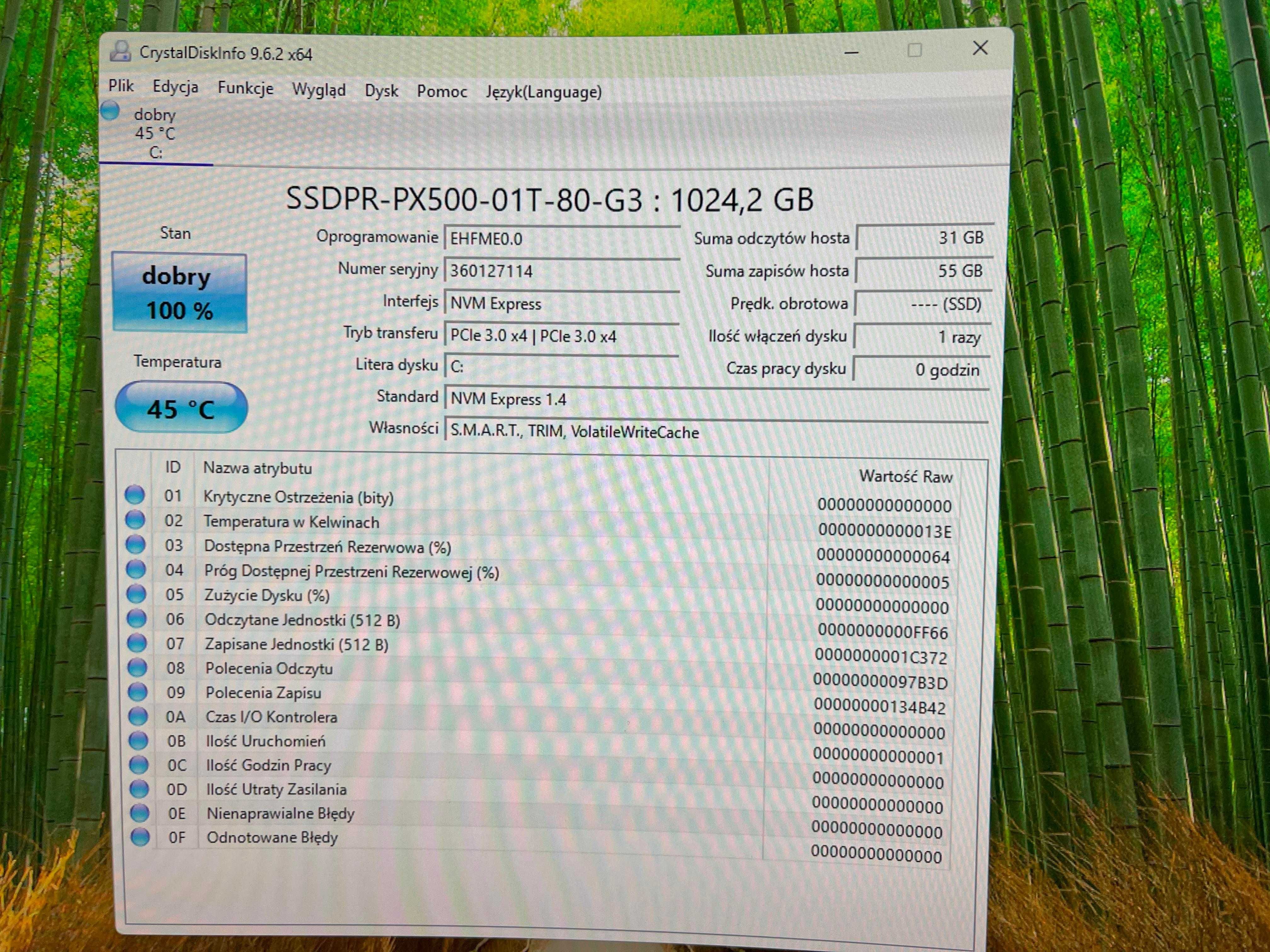Click the serial number field 360127114

coord(562,271)
